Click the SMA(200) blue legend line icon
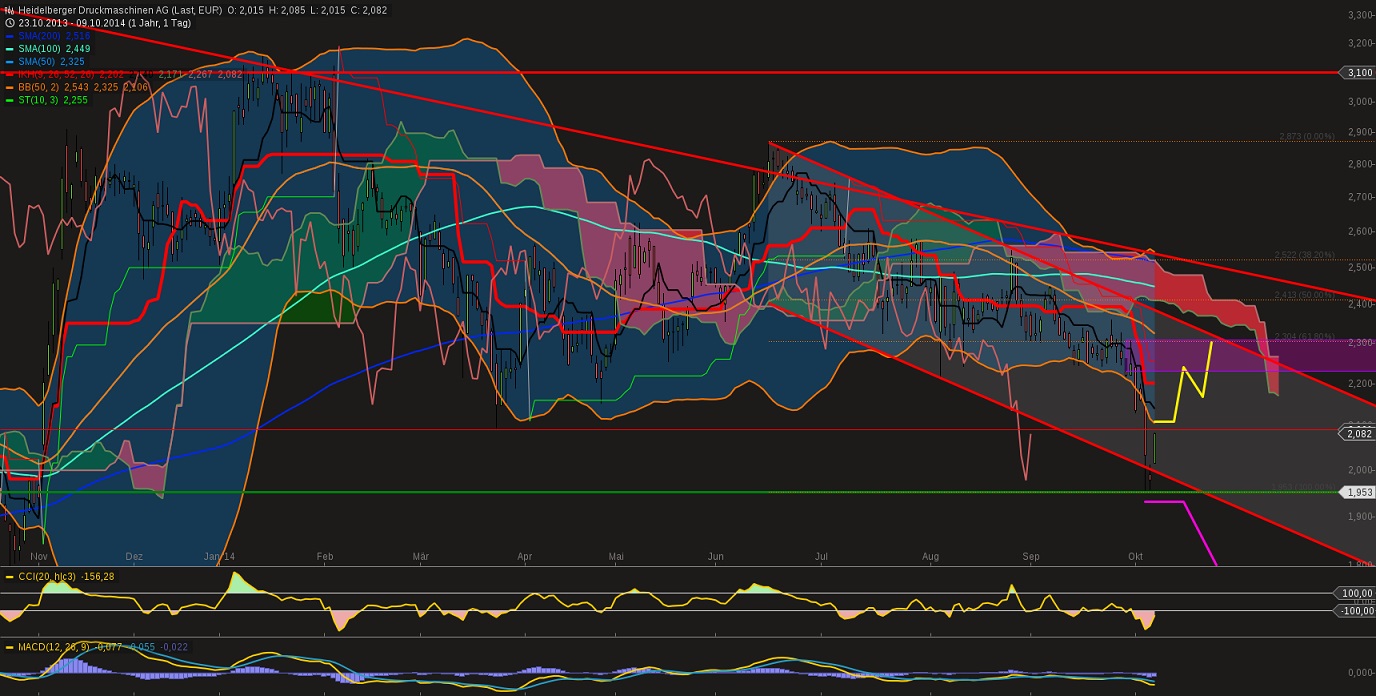The image size is (1376, 696). [x=9, y=36]
